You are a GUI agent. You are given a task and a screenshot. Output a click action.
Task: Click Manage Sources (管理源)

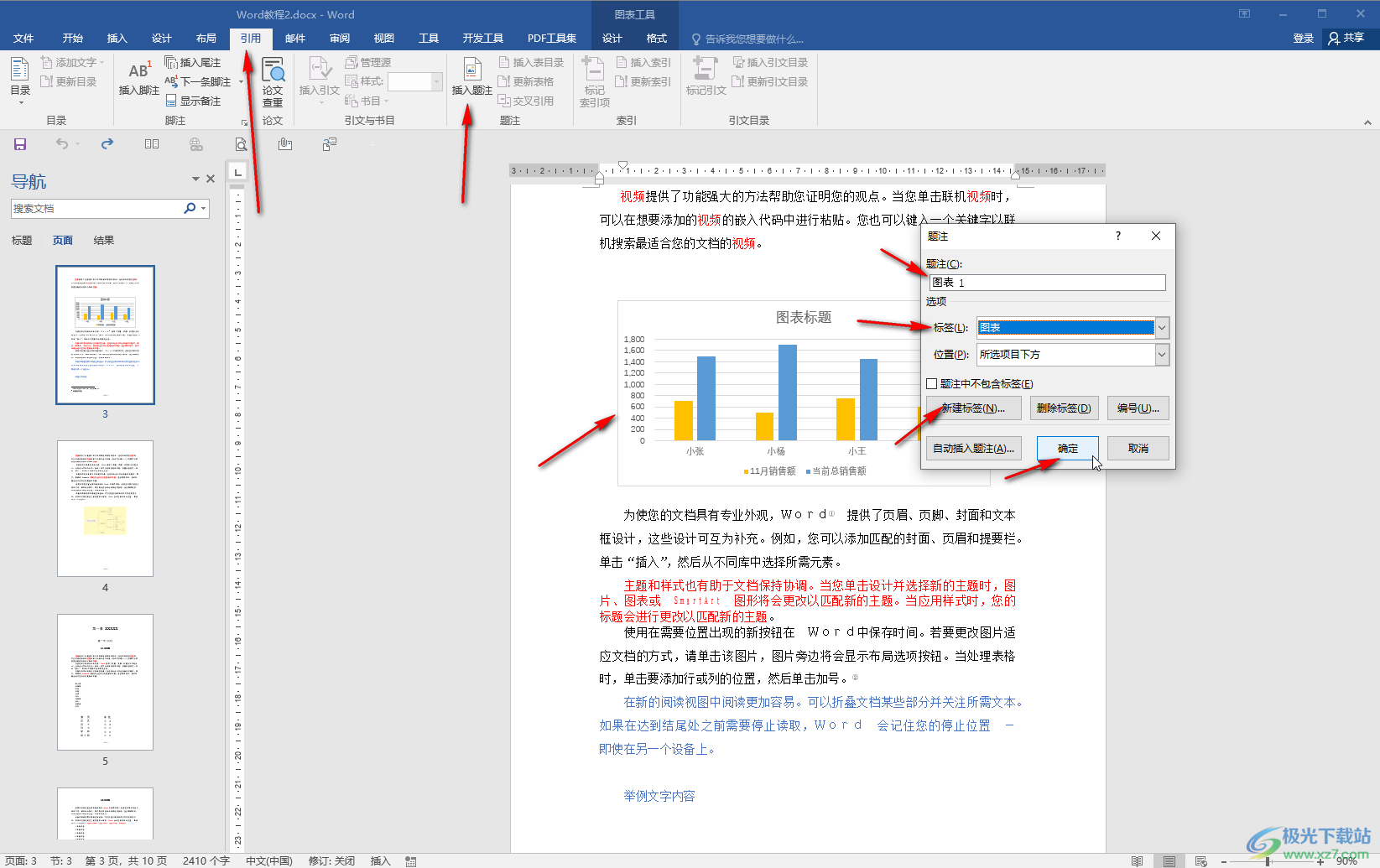[368, 62]
